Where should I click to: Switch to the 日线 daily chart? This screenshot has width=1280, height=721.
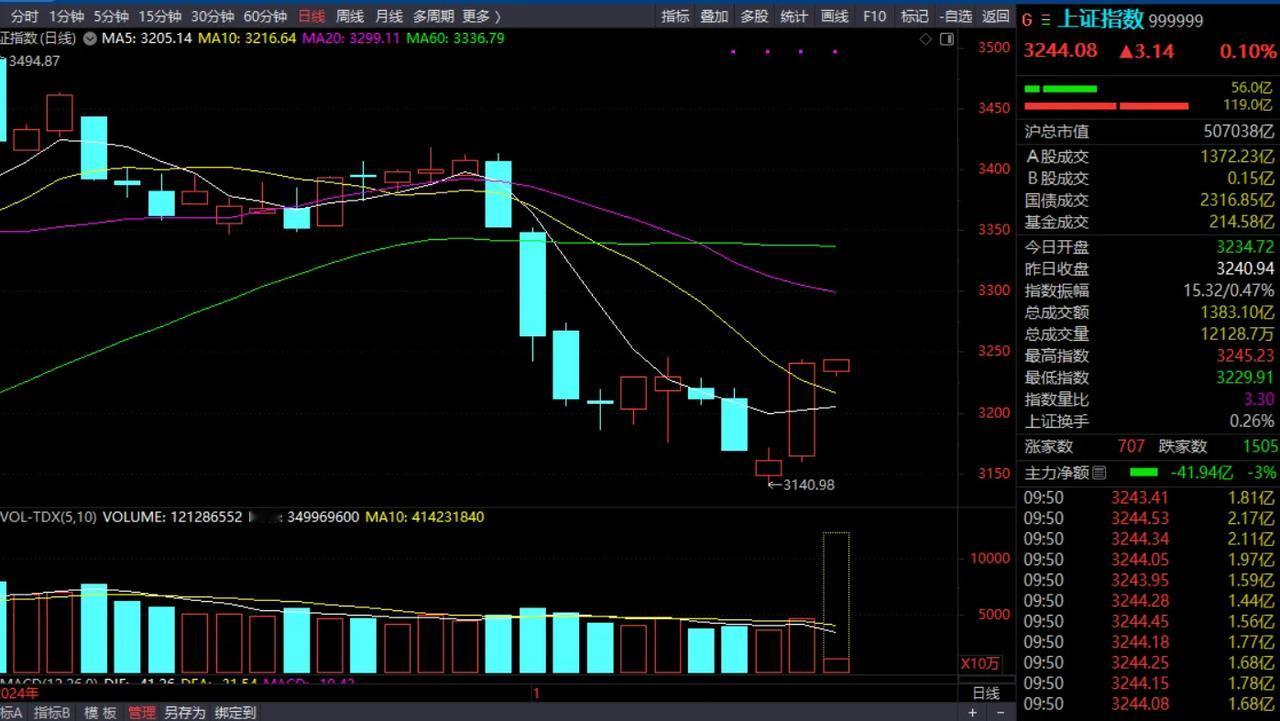311,16
